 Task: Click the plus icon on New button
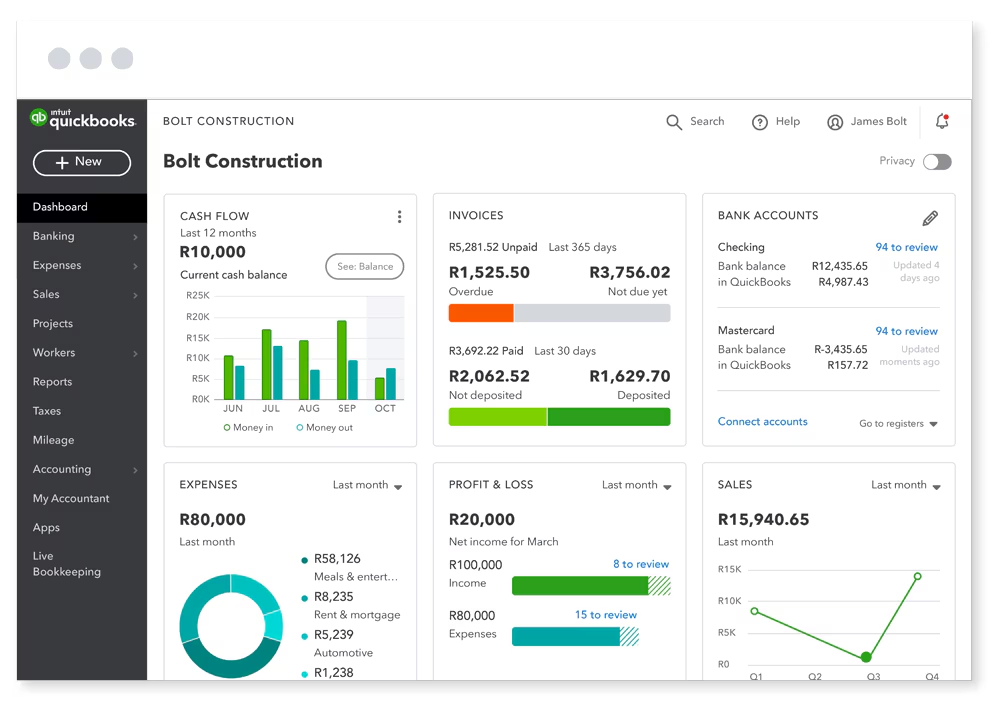[x=62, y=163]
